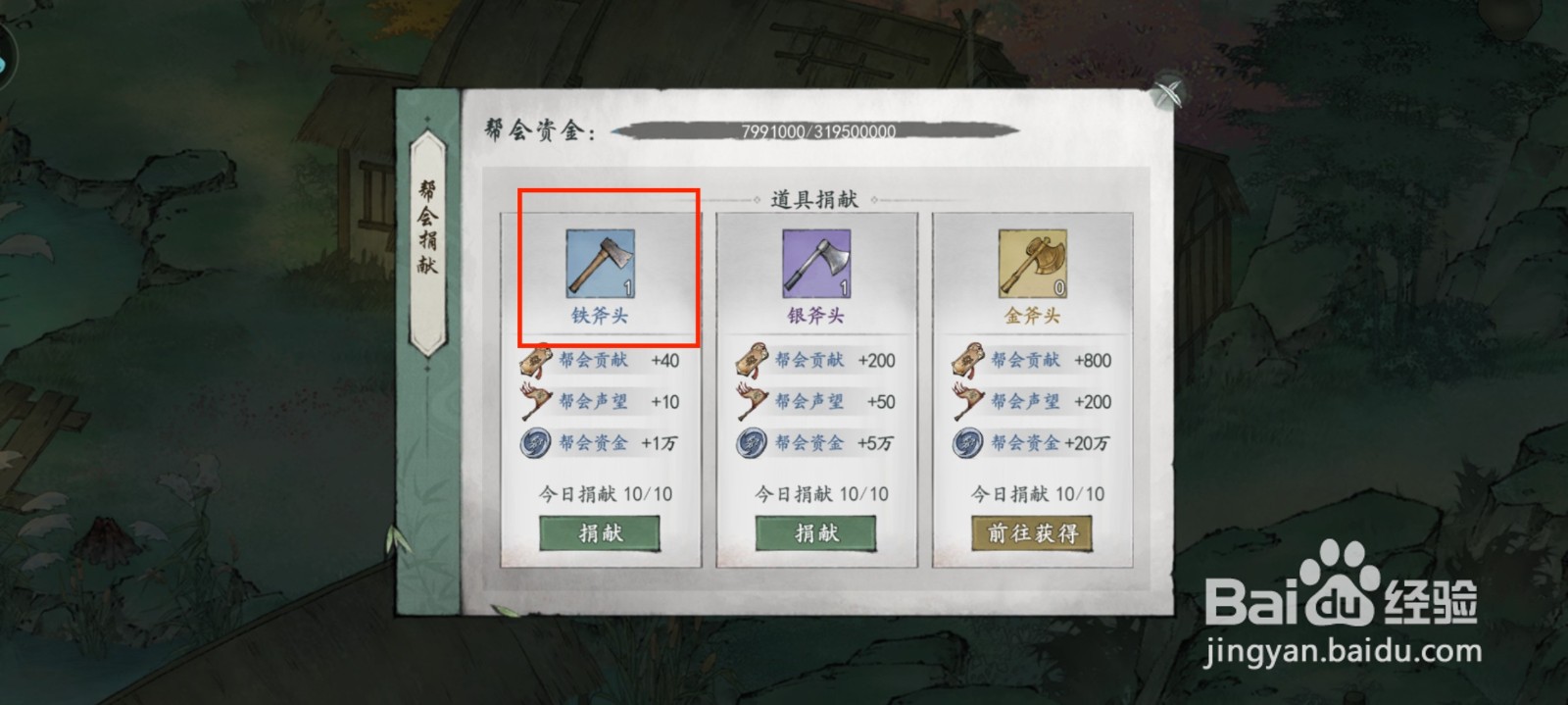1568x705 pixels.
Task: Click the 金斧头 item name label
Action: 1032,316
